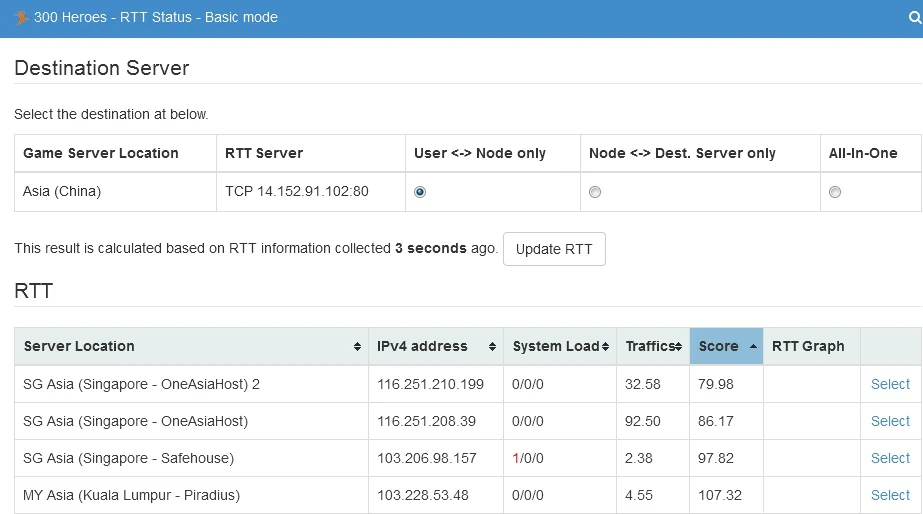Sort by IPv4 address column header
Image resolution: width=923 pixels, height=514 pixels.
pyautogui.click(x=422, y=346)
